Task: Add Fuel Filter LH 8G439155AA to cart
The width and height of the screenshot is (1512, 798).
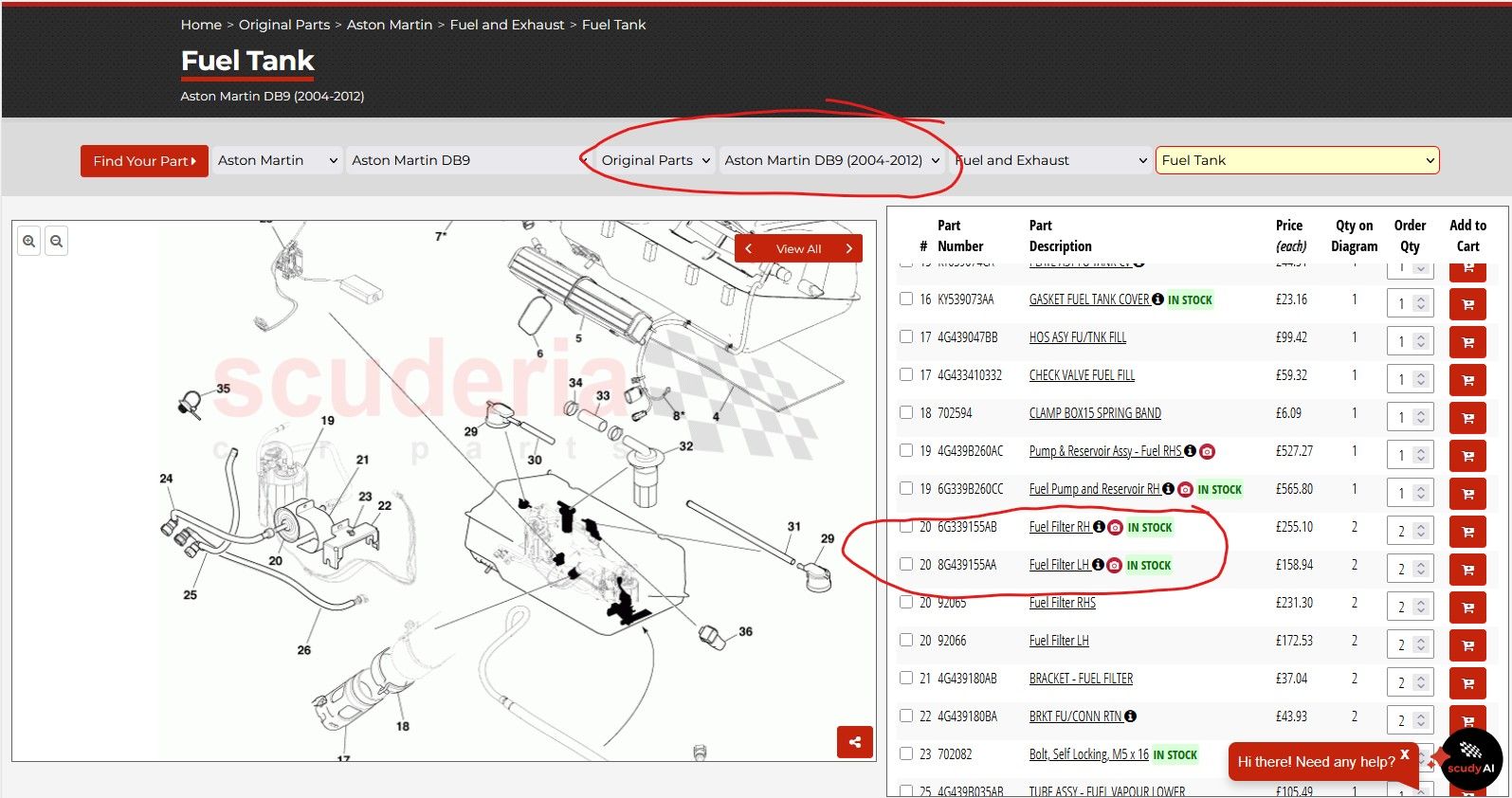Action: [1467, 570]
